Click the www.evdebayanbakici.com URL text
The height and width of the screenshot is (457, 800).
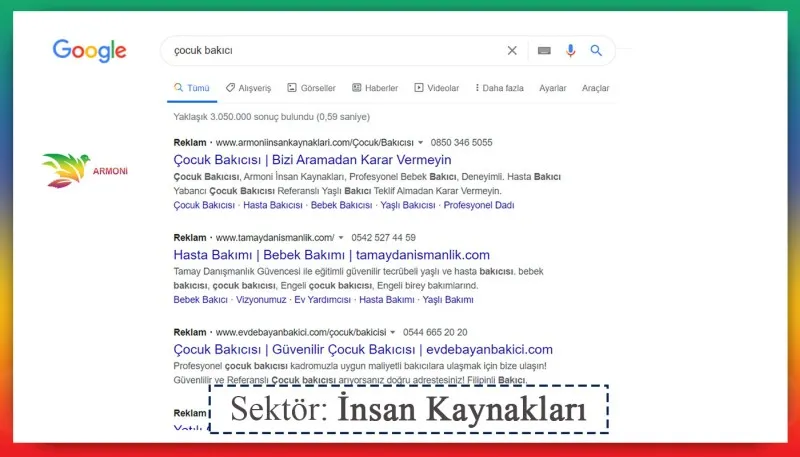[x=301, y=333]
